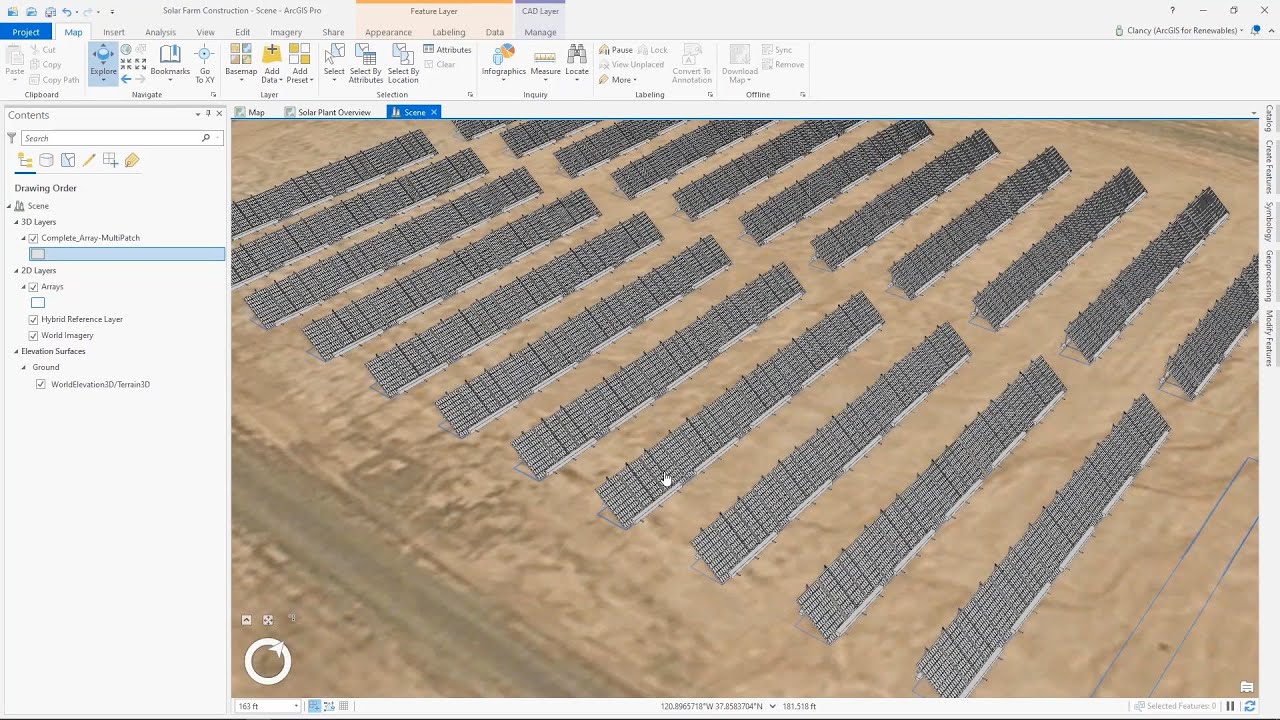Open Select By Attributes
Viewport: 1280px width, 720px height.
[x=366, y=64]
